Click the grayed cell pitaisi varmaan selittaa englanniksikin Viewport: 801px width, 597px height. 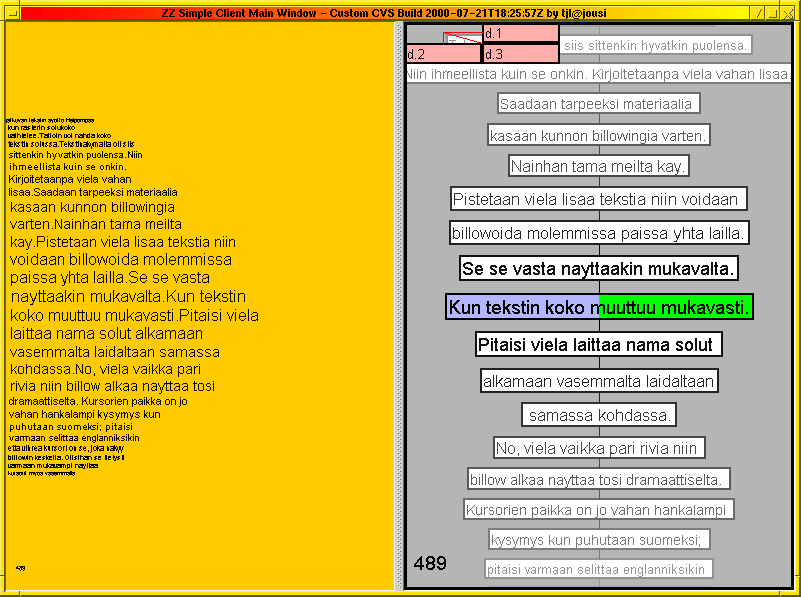click(598, 568)
